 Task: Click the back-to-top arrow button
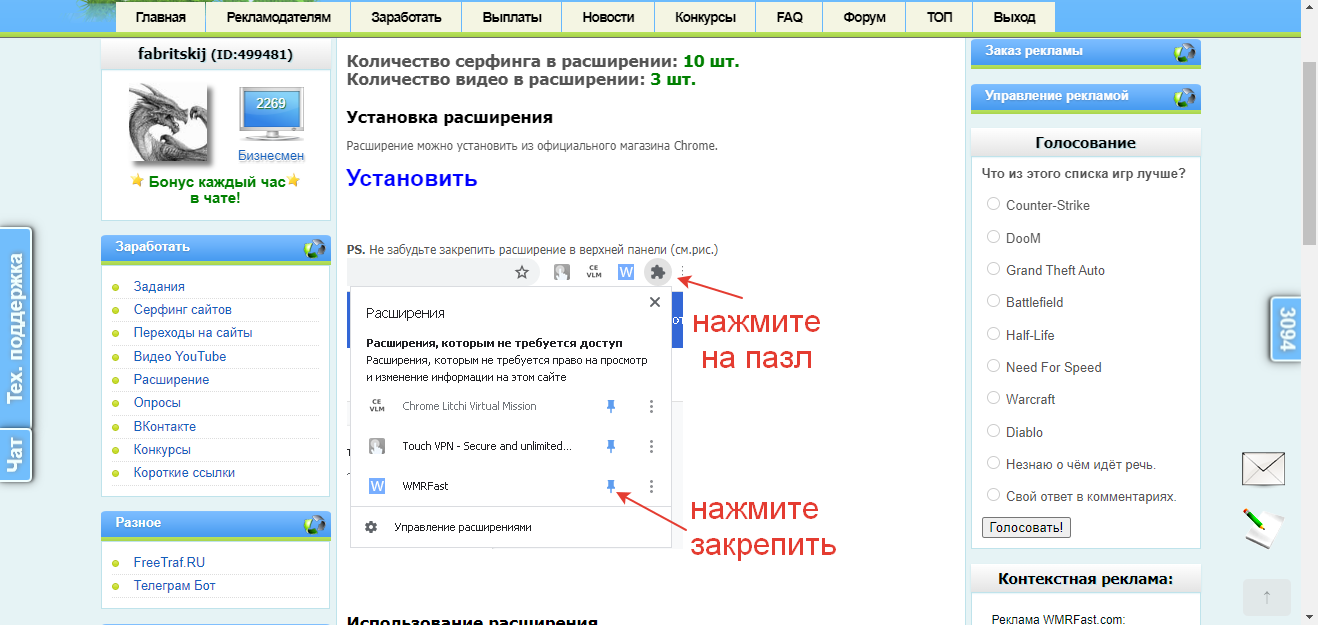(x=1267, y=597)
